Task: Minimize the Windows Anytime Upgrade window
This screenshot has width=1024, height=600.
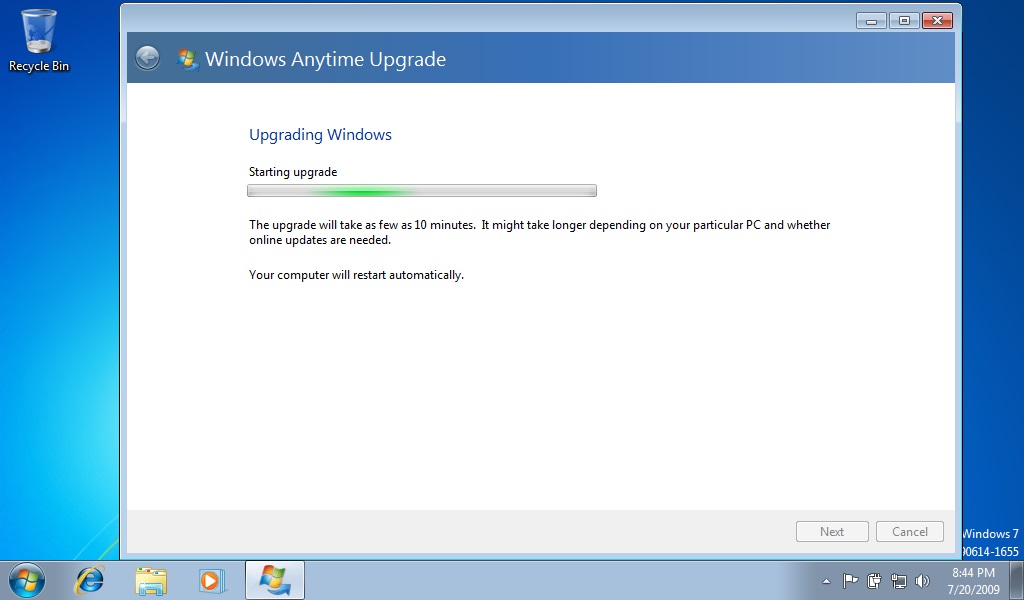Action: pos(871,21)
